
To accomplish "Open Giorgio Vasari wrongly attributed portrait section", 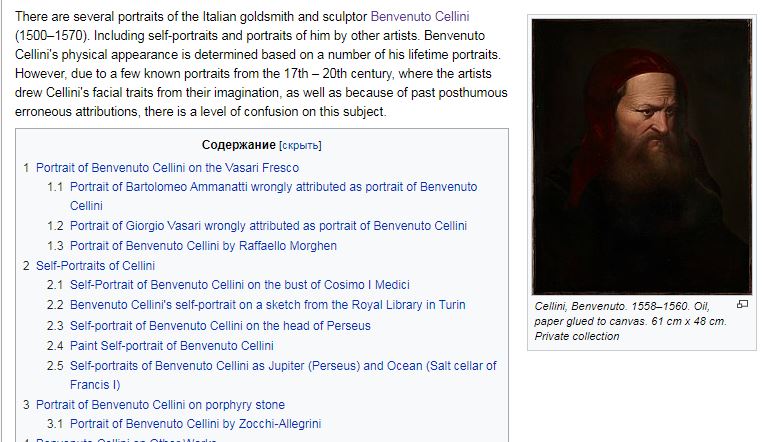I will pyautogui.click(x=268, y=226).
